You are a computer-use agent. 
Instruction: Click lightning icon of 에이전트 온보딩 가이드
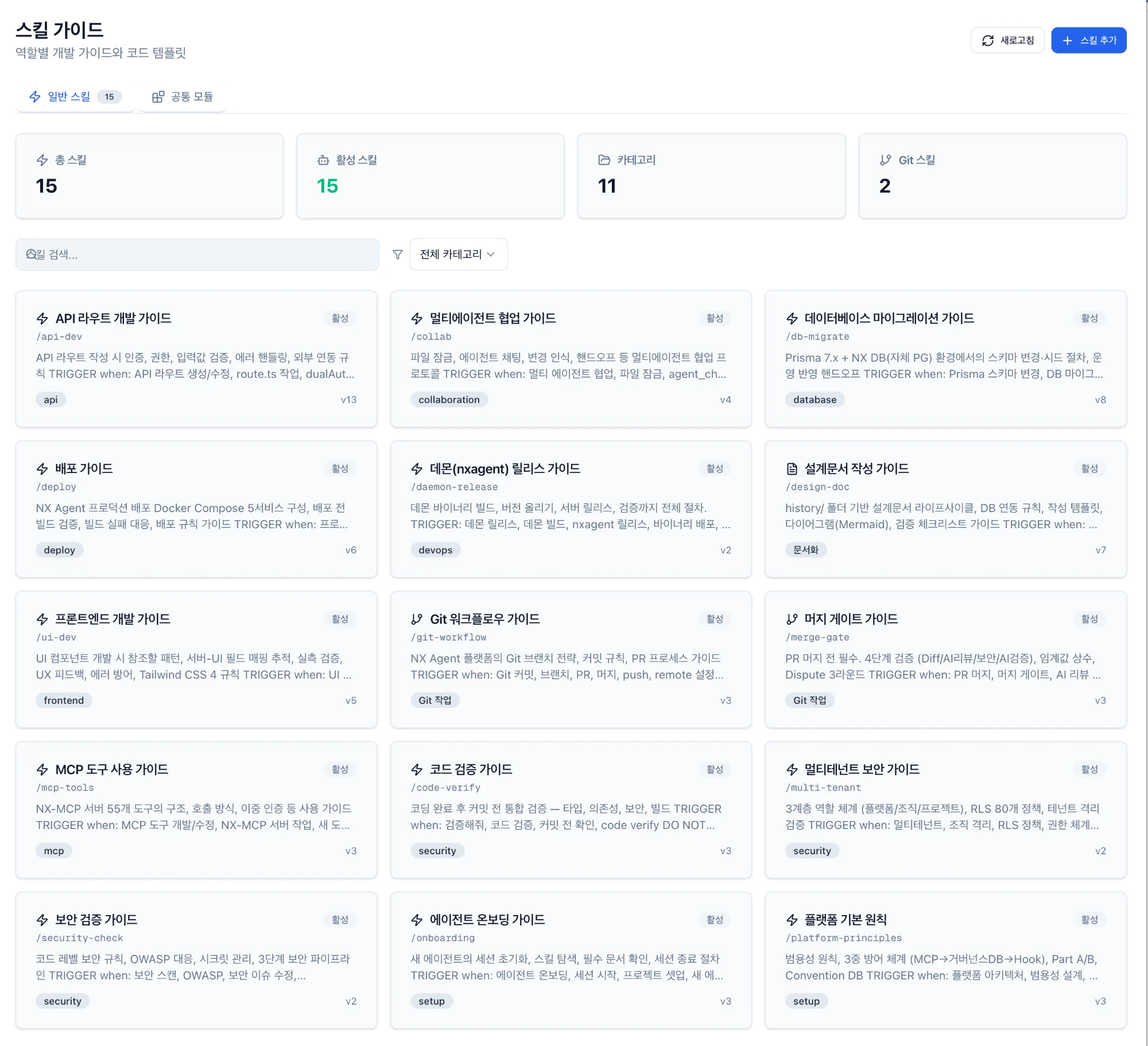(417, 920)
